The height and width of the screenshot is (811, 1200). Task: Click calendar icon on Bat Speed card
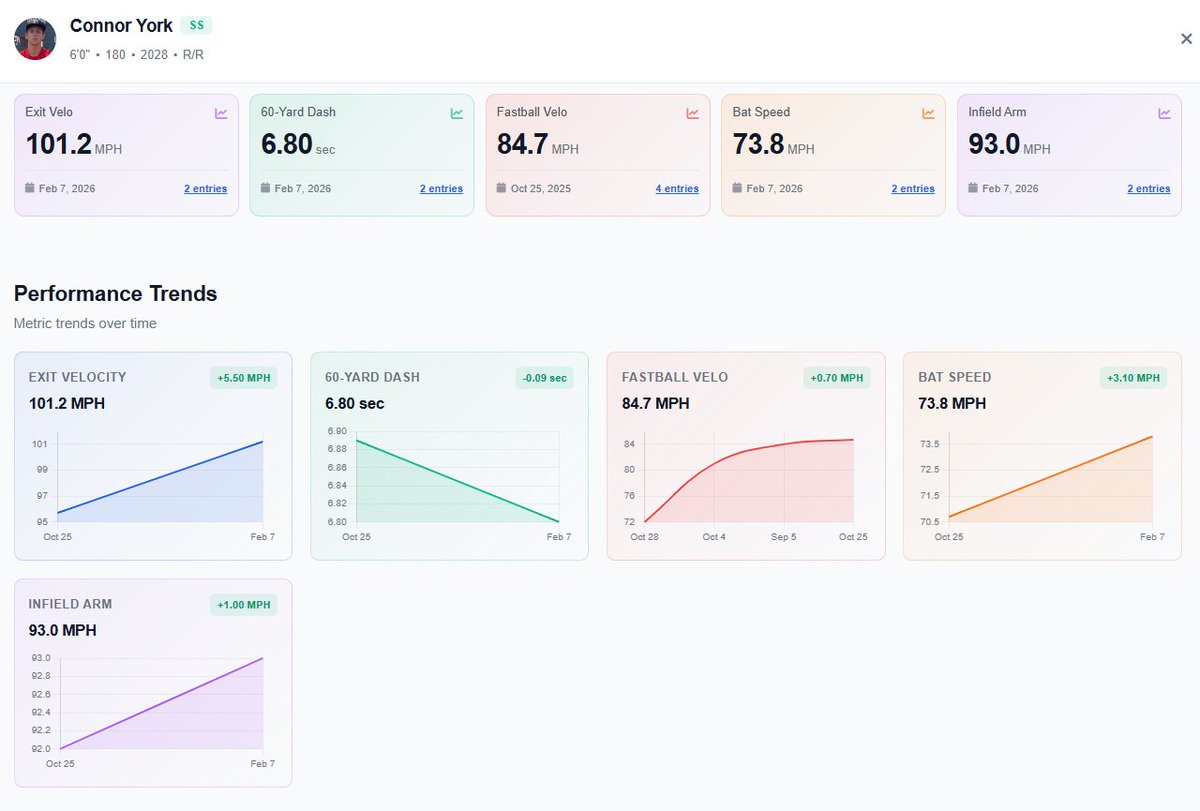click(x=738, y=188)
